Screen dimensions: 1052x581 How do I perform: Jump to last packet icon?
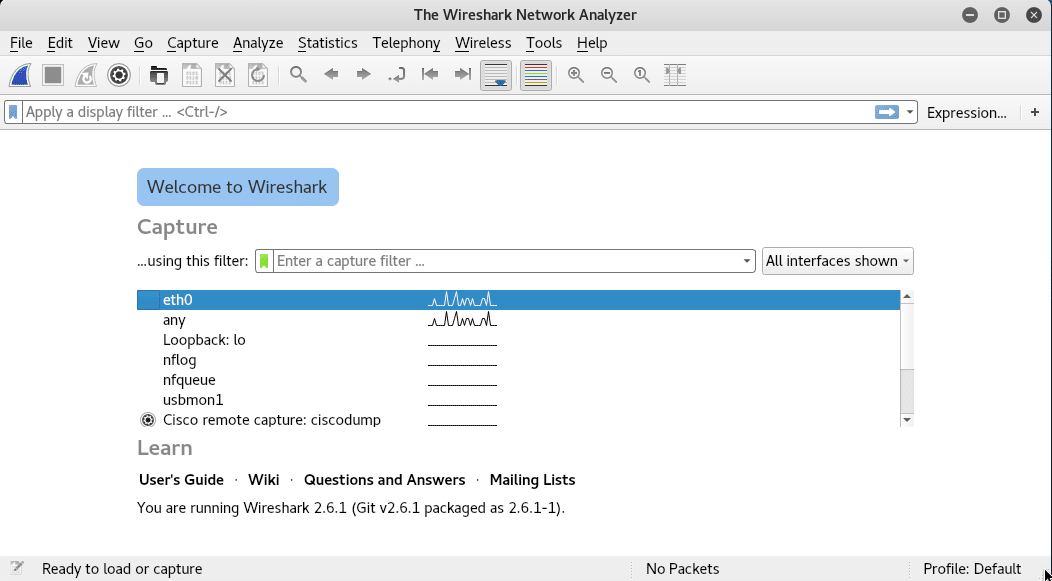(462, 74)
